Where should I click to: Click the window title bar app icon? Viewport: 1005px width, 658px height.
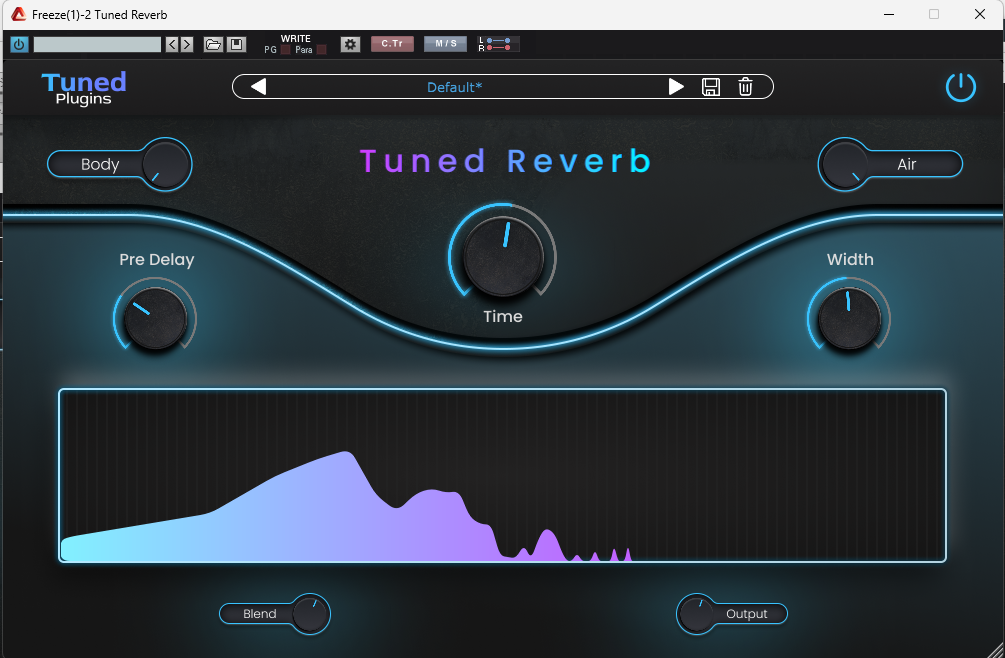(19, 14)
